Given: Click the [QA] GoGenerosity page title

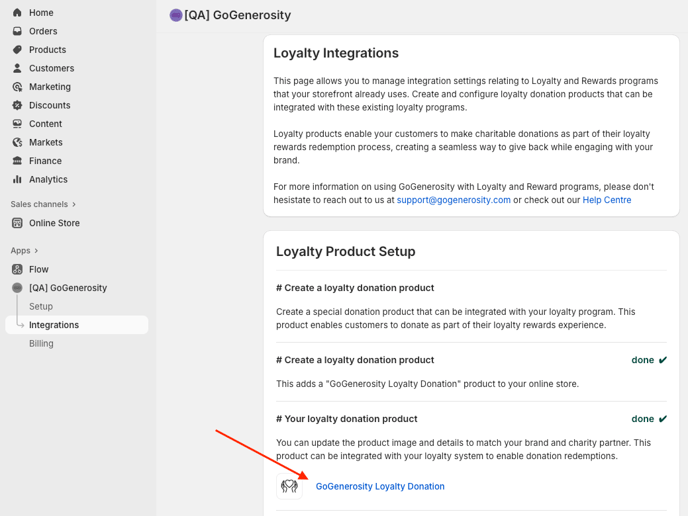Looking at the screenshot, I should pyautogui.click(x=237, y=15).
